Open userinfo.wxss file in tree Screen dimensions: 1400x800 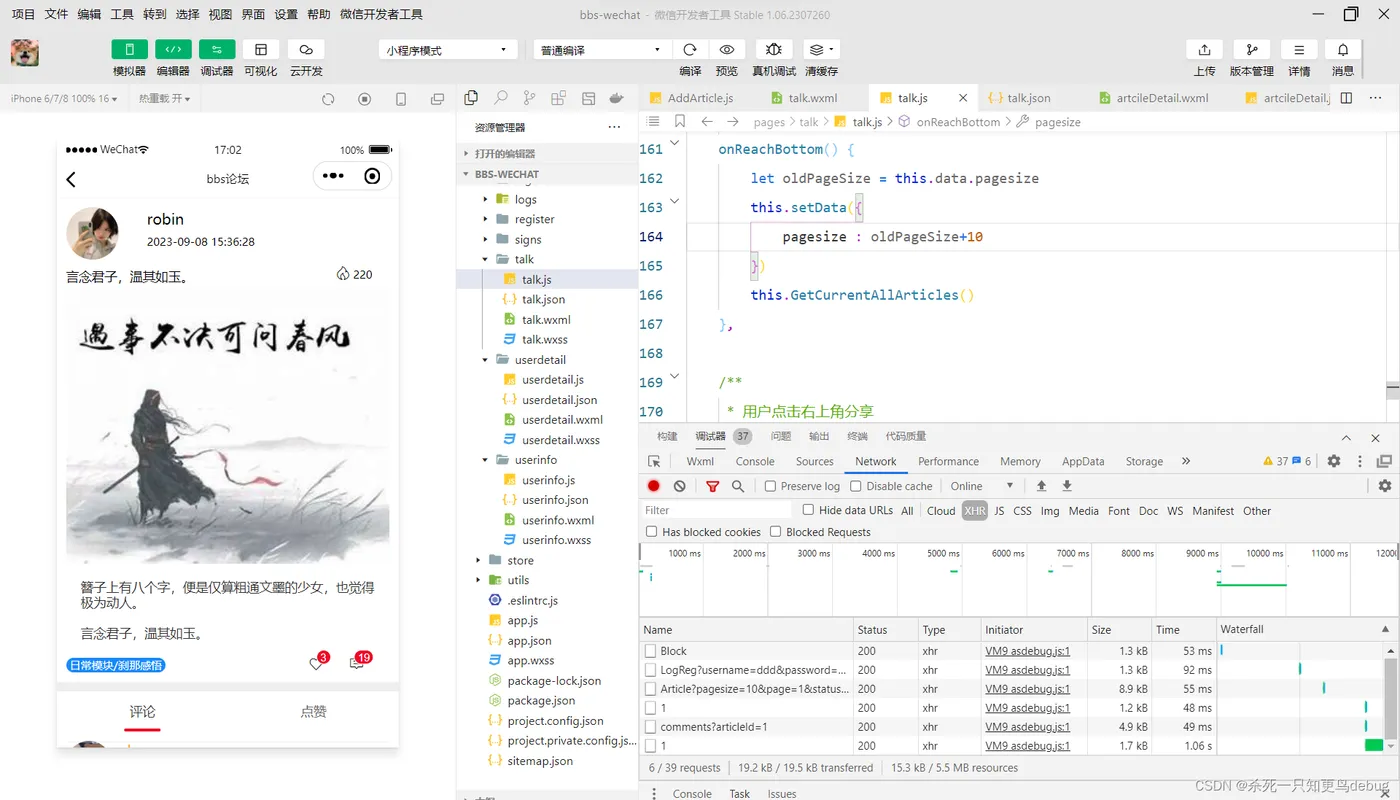click(x=556, y=540)
